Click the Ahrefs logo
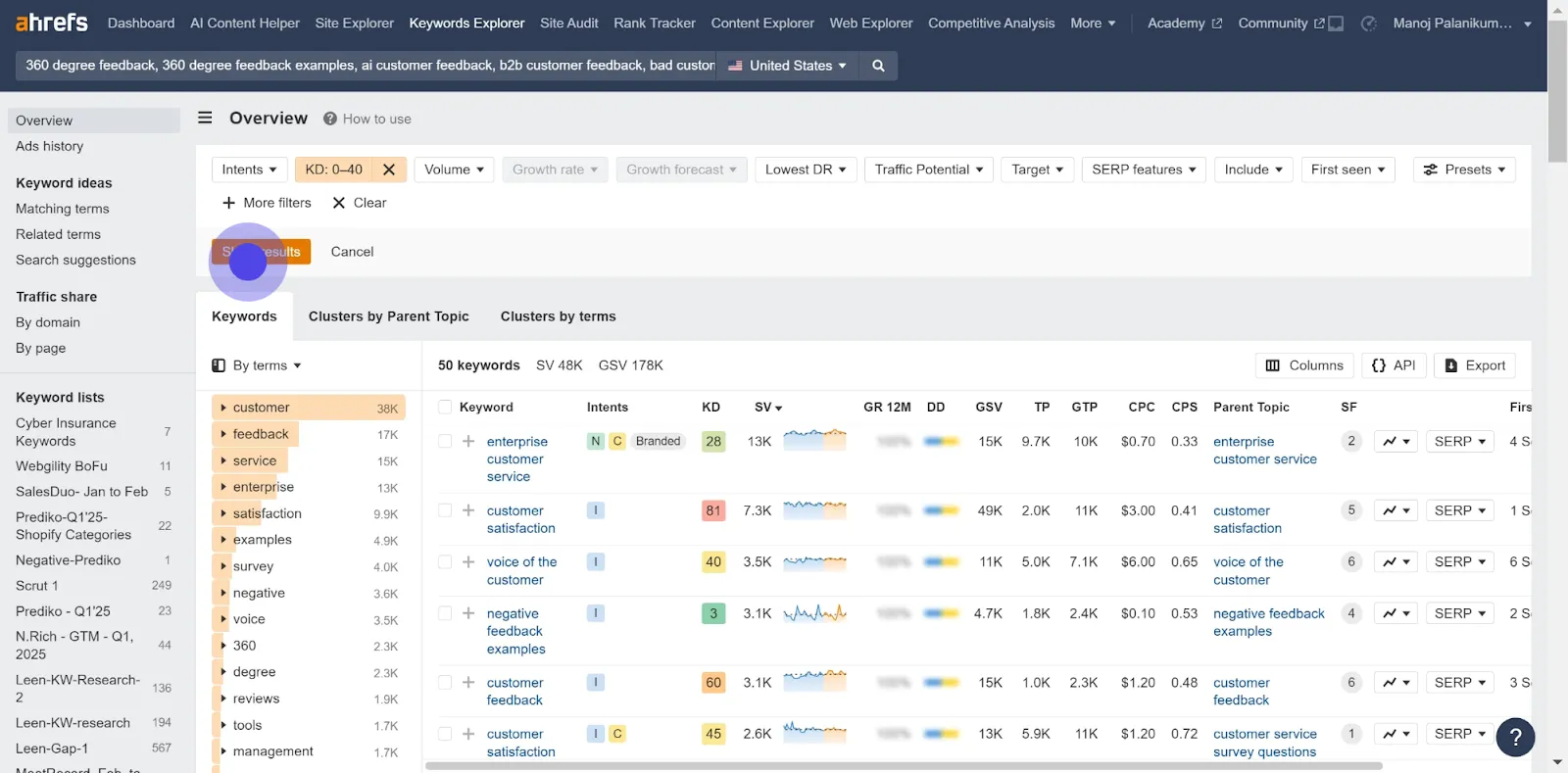Image resolution: width=1568 pixels, height=773 pixels. coord(52,22)
